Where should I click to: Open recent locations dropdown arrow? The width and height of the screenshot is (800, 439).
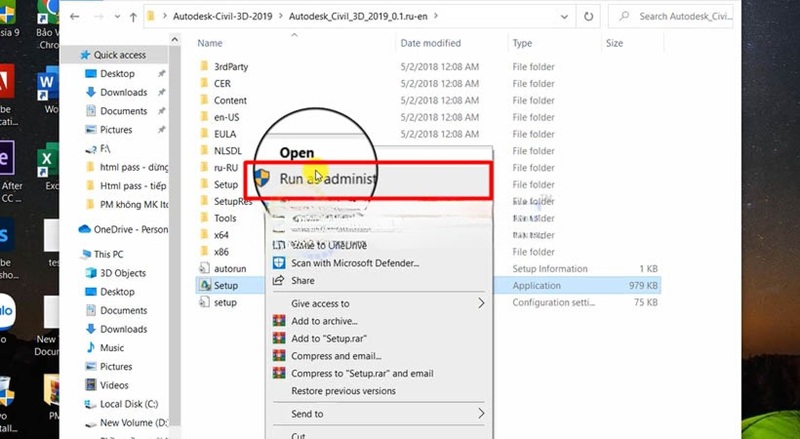[x=117, y=17]
